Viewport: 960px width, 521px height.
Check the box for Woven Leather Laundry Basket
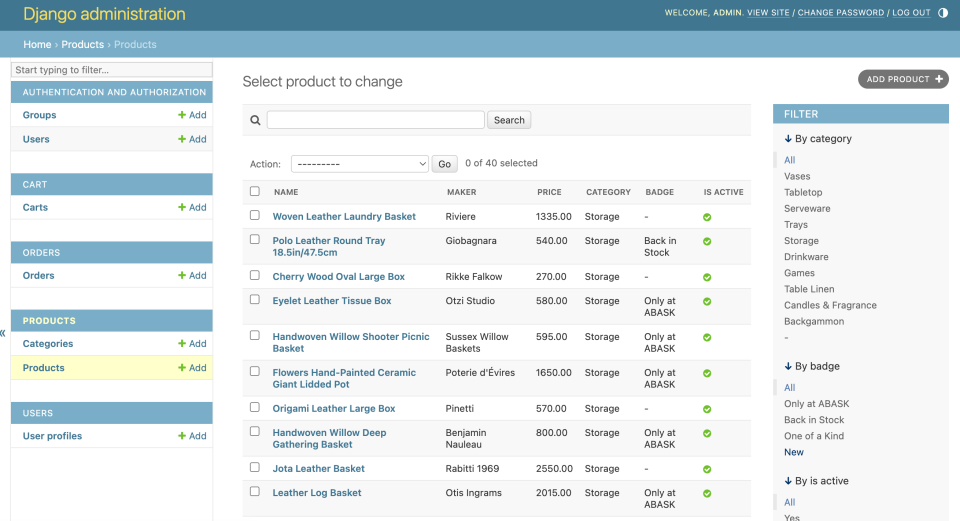coord(255,215)
